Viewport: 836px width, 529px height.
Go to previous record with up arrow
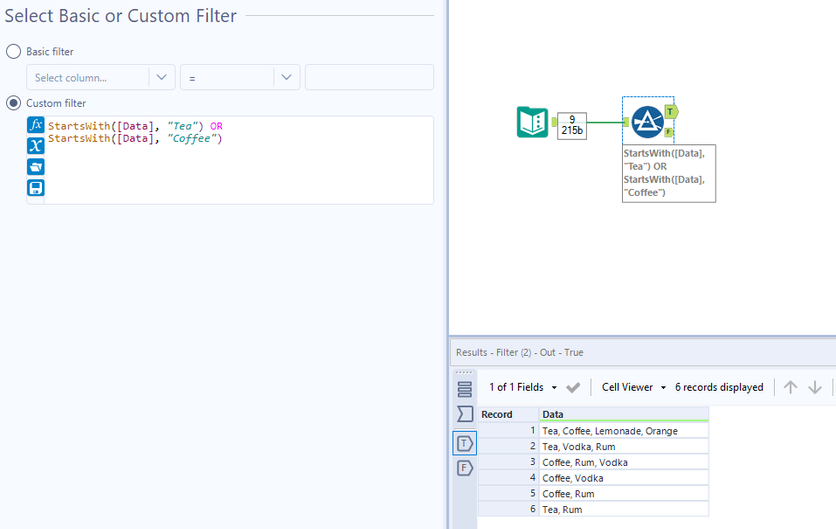point(791,387)
